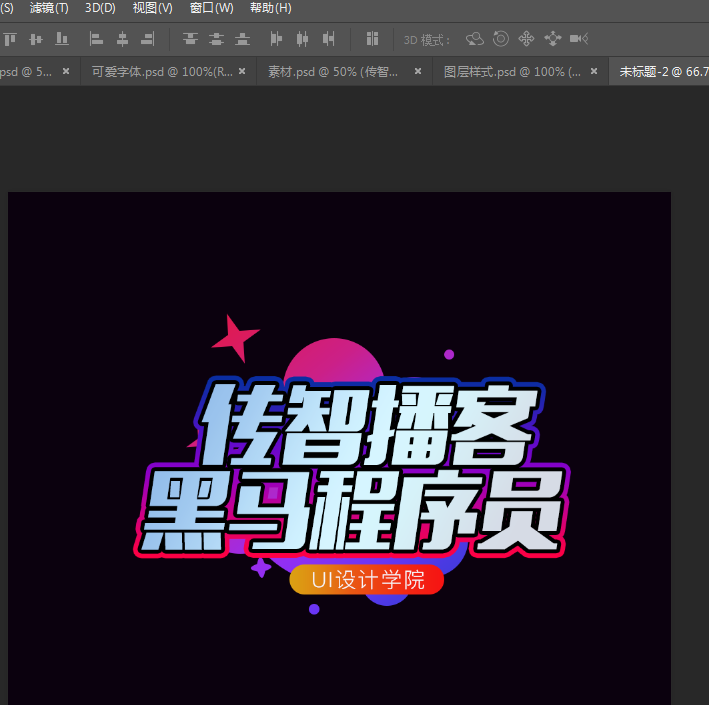
Task: Click the align vertical centers icon
Action: click(36, 39)
